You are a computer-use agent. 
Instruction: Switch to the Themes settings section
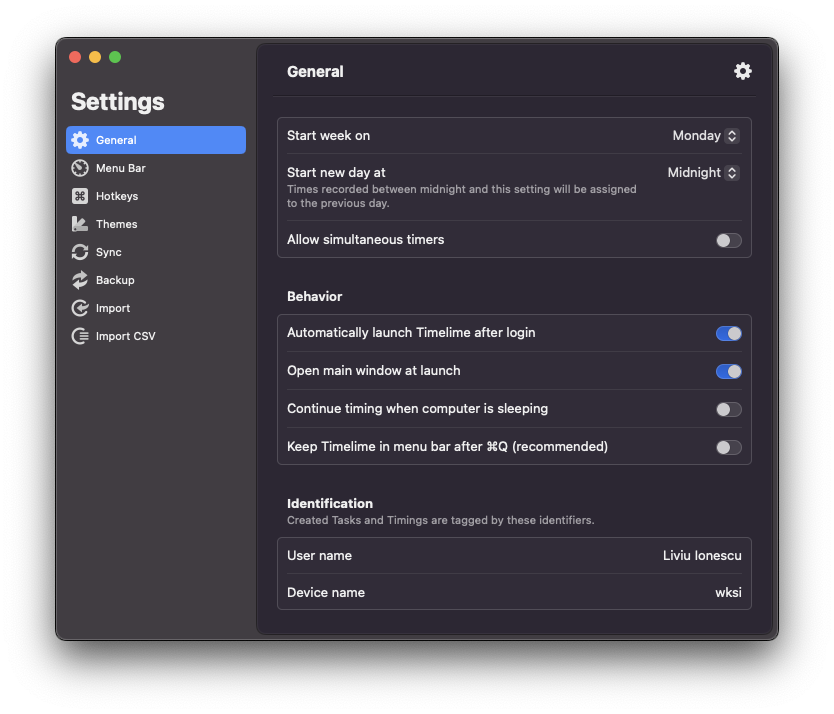coord(117,224)
